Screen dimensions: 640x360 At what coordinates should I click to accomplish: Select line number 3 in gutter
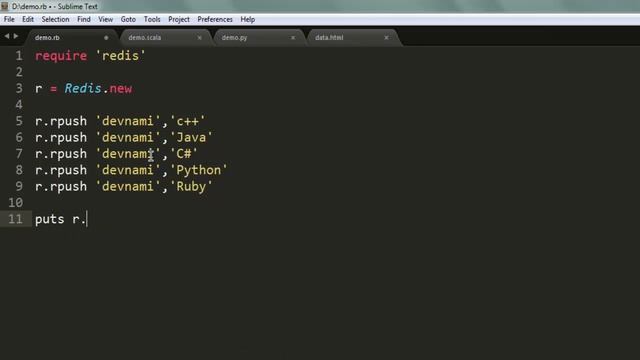coord(19,88)
